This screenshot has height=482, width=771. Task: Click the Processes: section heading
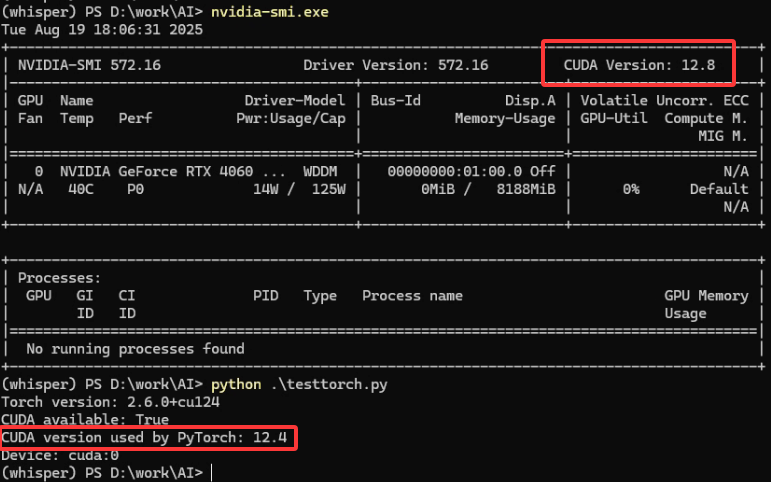point(60,278)
